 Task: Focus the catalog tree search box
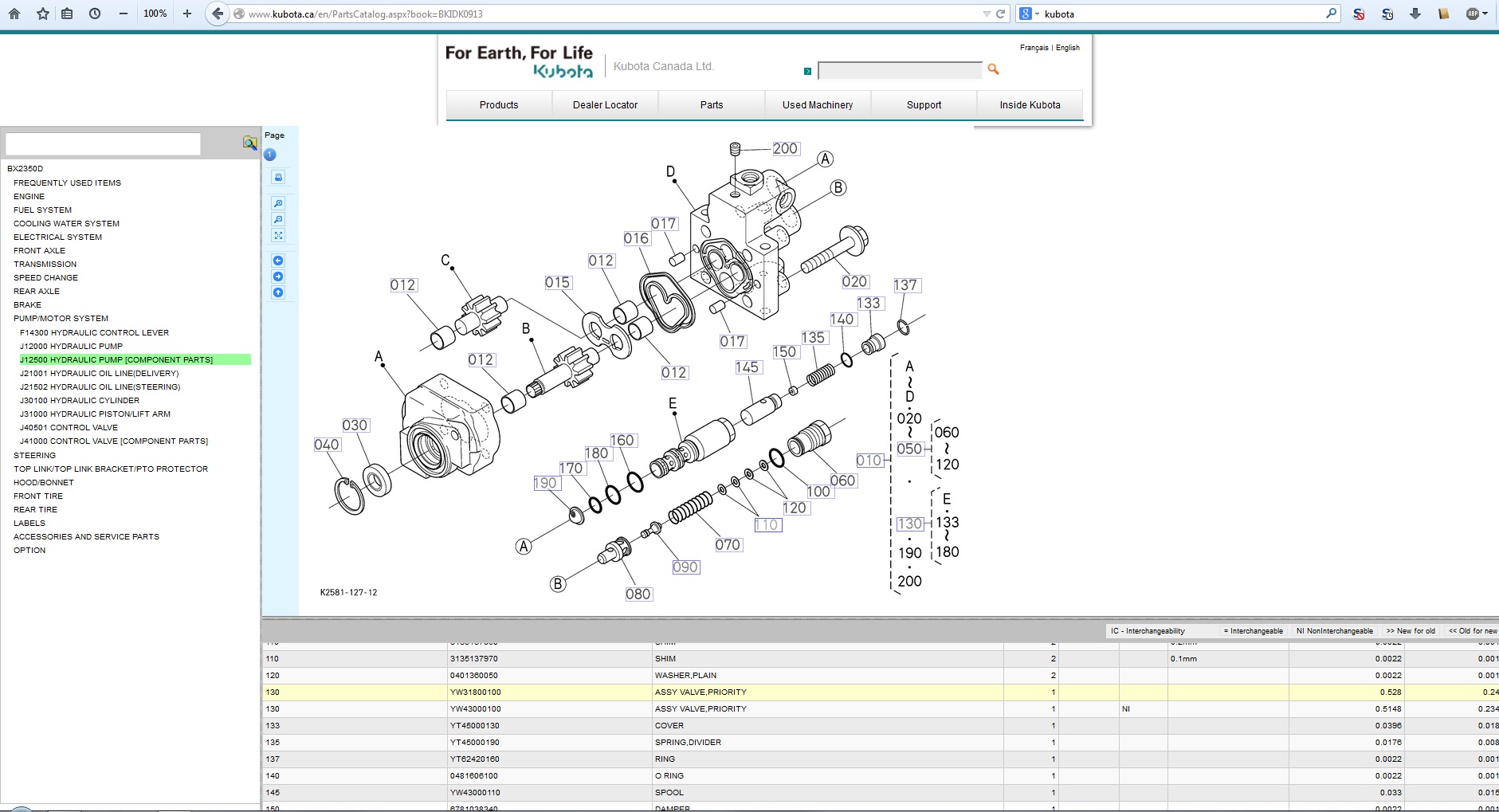(x=103, y=143)
